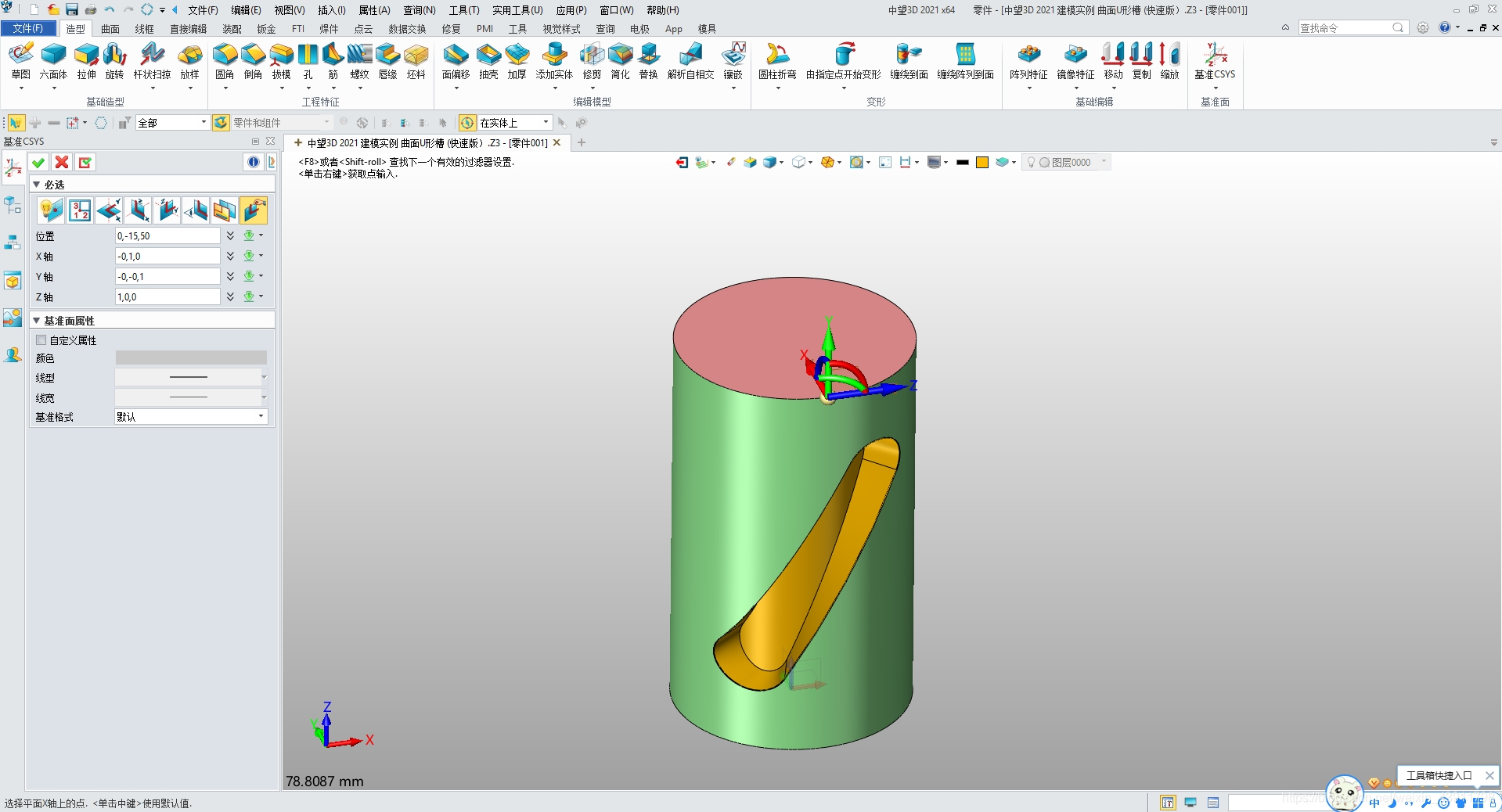This screenshot has height=812, width=1502.
Task: Open the 阵列特征 pattern feature tool
Action: point(1028,62)
